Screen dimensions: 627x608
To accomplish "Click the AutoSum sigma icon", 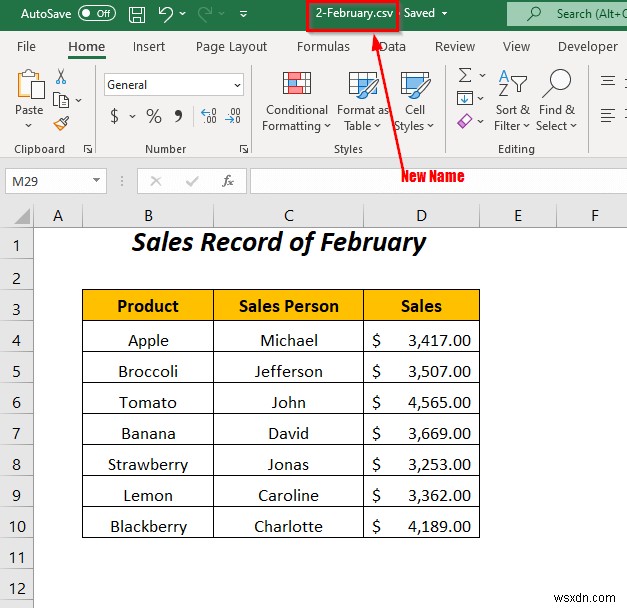I will [465, 76].
